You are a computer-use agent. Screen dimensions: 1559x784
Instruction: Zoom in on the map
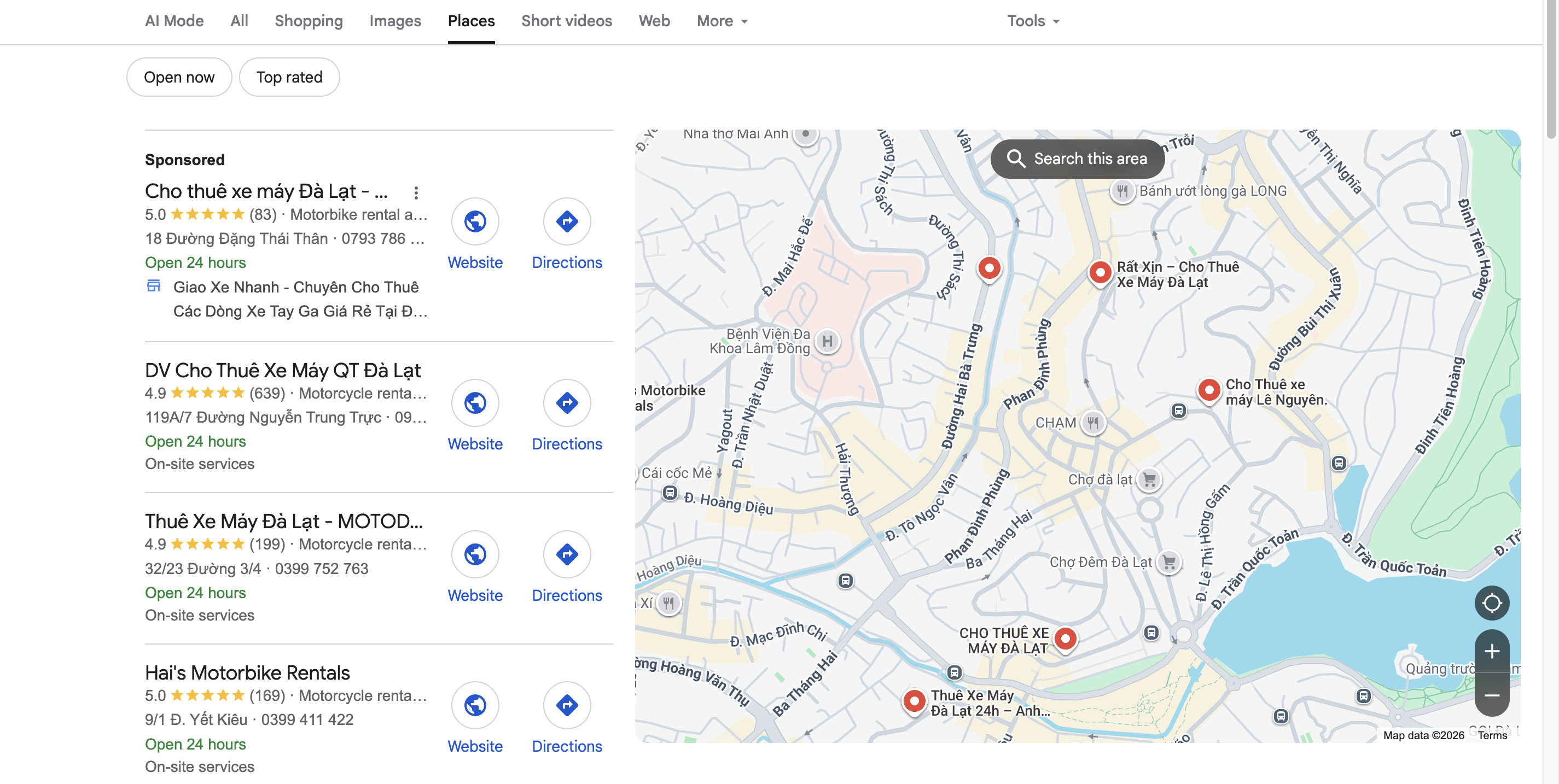click(x=1491, y=652)
